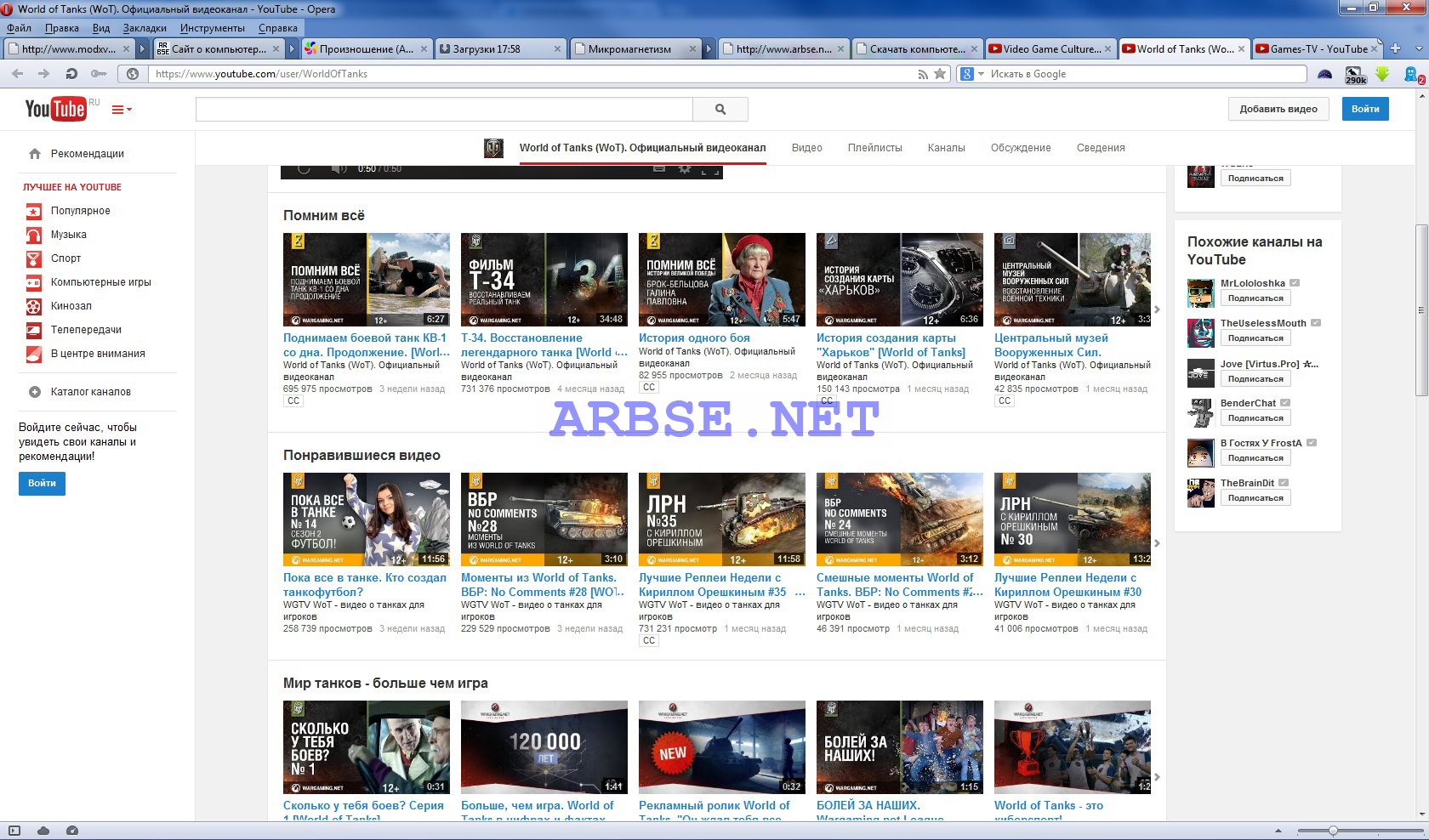Image resolution: width=1429 pixels, height=840 pixels.
Task: Click the magnifier search button
Action: (x=720, y=109)
